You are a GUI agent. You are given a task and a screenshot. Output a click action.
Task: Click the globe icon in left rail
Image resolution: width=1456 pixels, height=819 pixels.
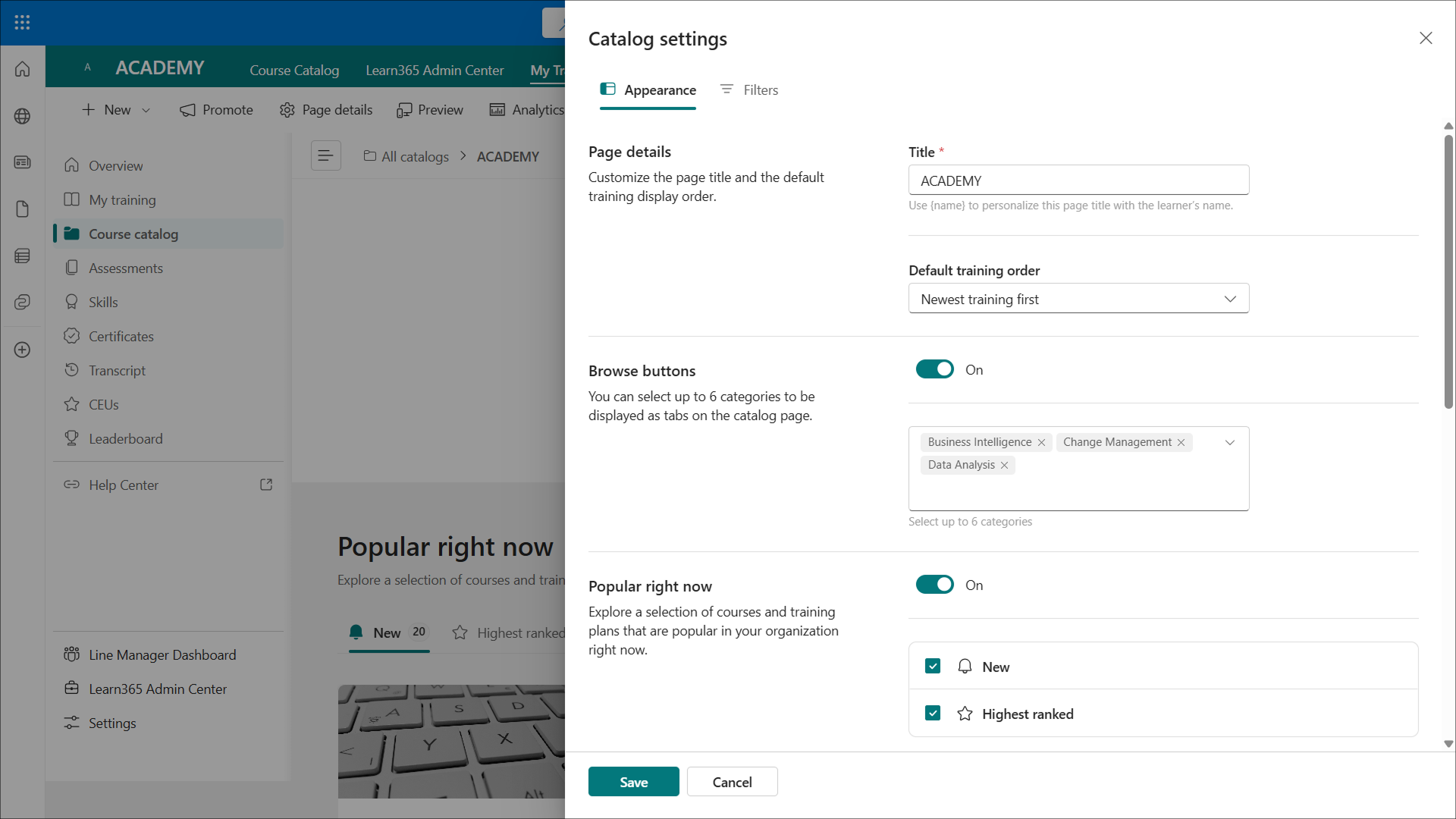point(22,116)
